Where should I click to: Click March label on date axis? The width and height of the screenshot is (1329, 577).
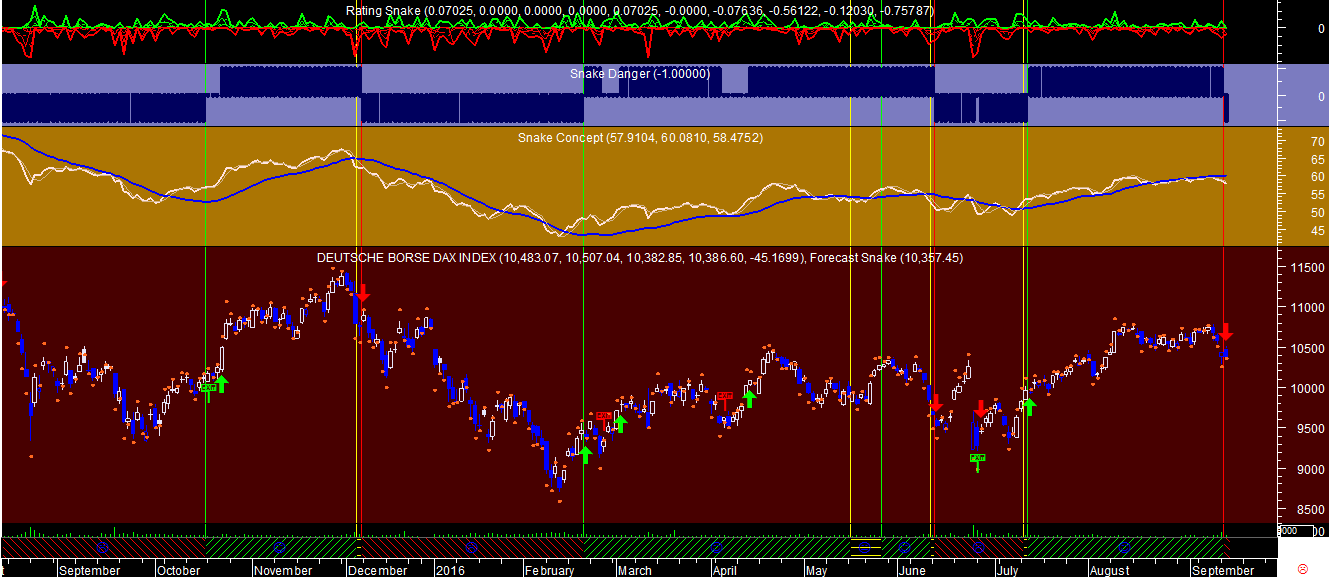pos(634,570)
